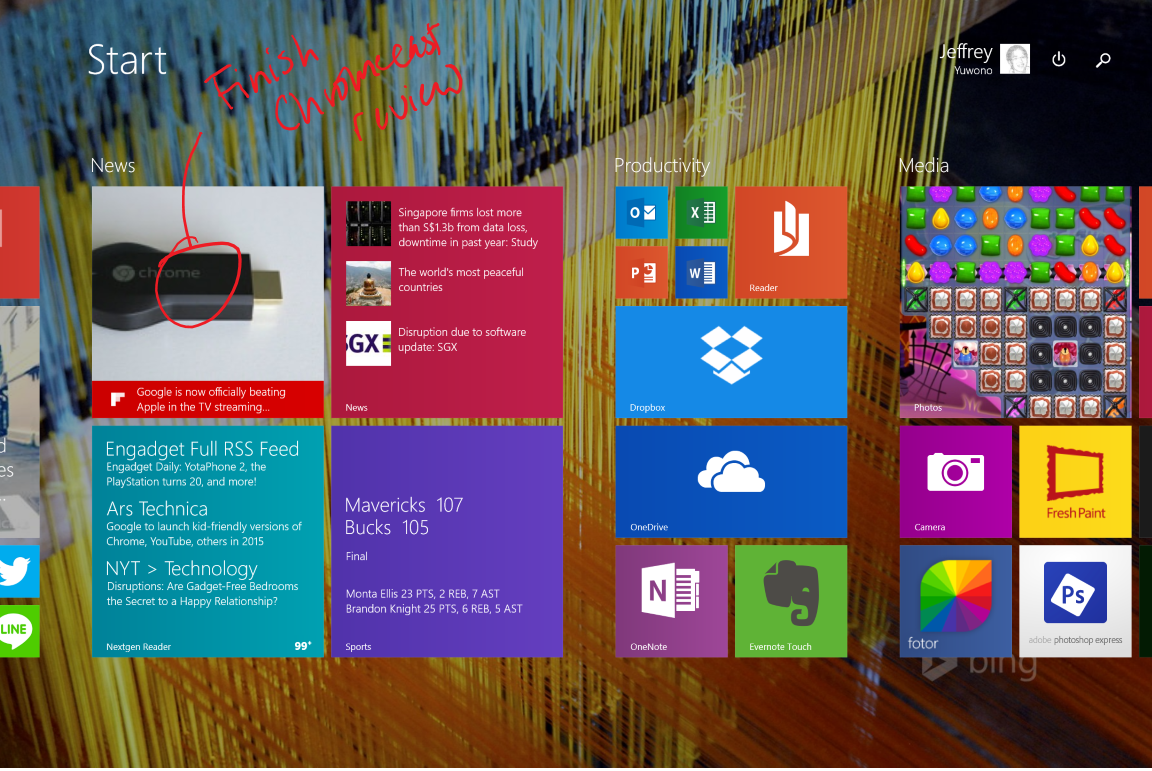Click the power options button

1059,60
